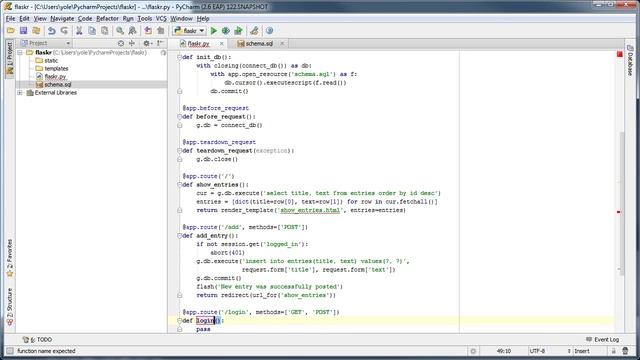Open Replace toolbar icon
Viewport: 640px width, 360px height.
point(132,31)
